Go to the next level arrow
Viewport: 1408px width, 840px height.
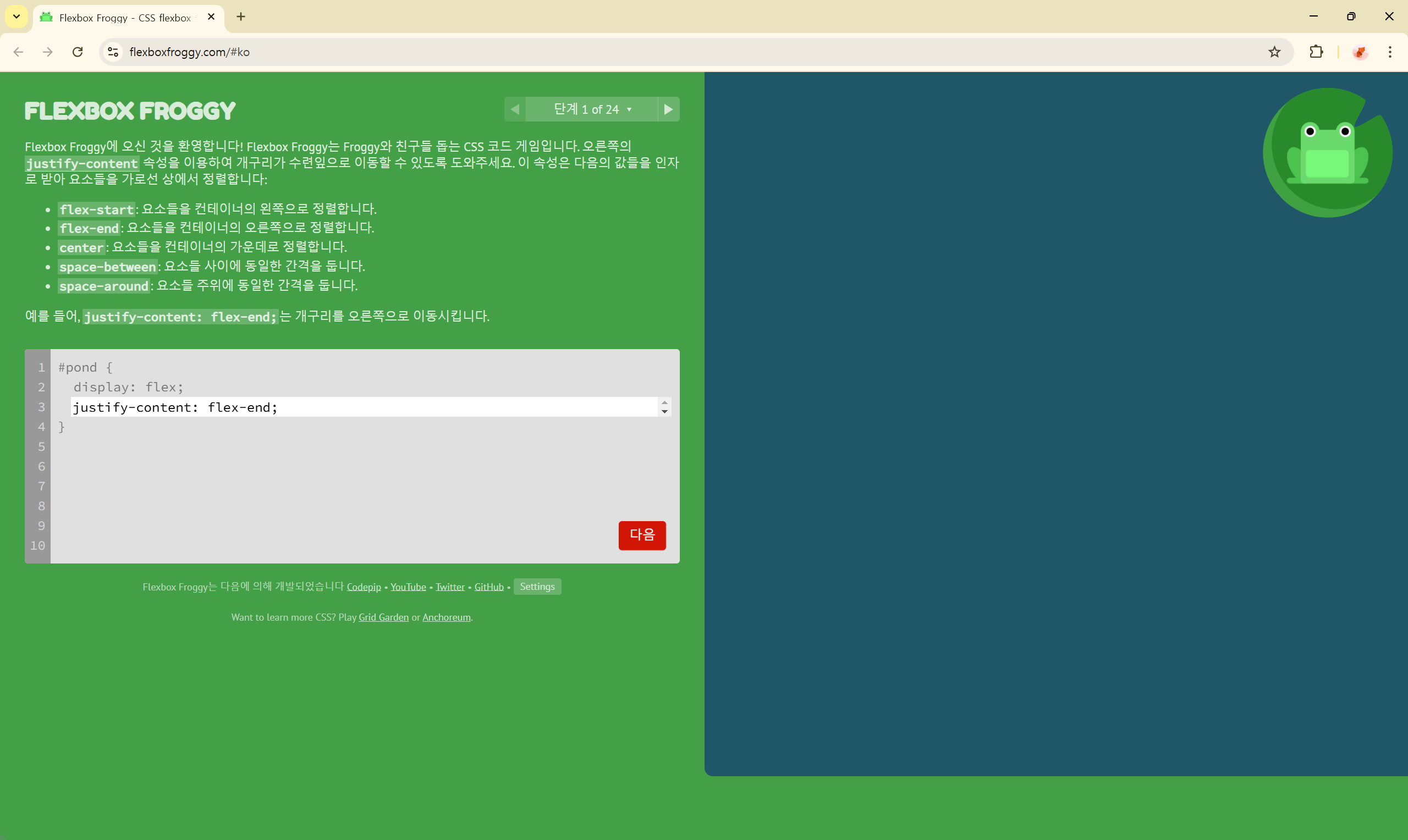point(668,109)
